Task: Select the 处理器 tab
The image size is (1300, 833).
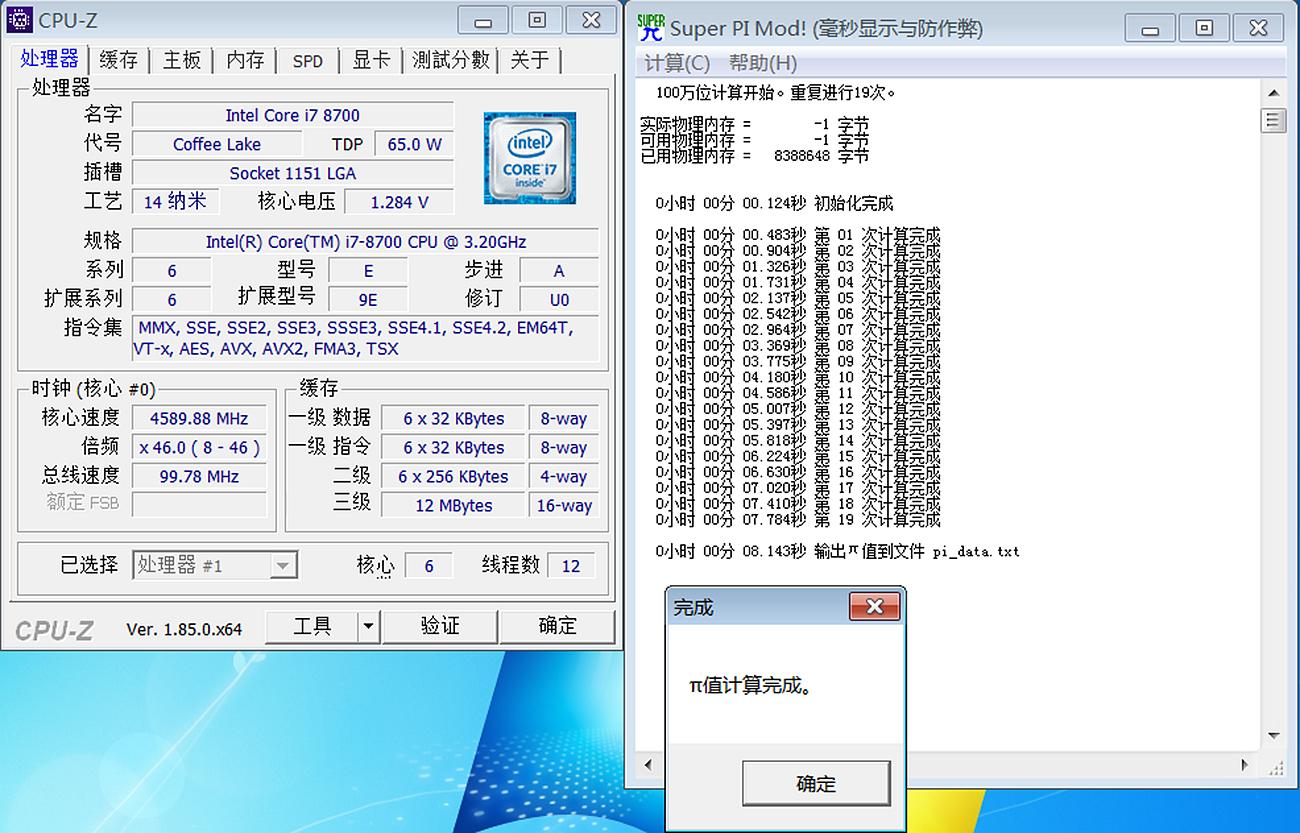Action: [49, 59]
